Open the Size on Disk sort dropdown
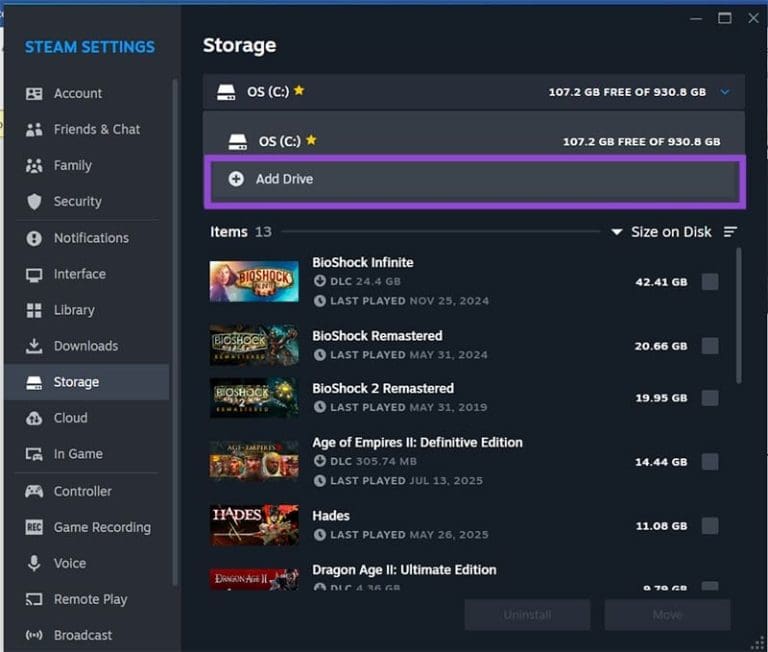This screenshot has height=652, width=768. tap(661, 232)
